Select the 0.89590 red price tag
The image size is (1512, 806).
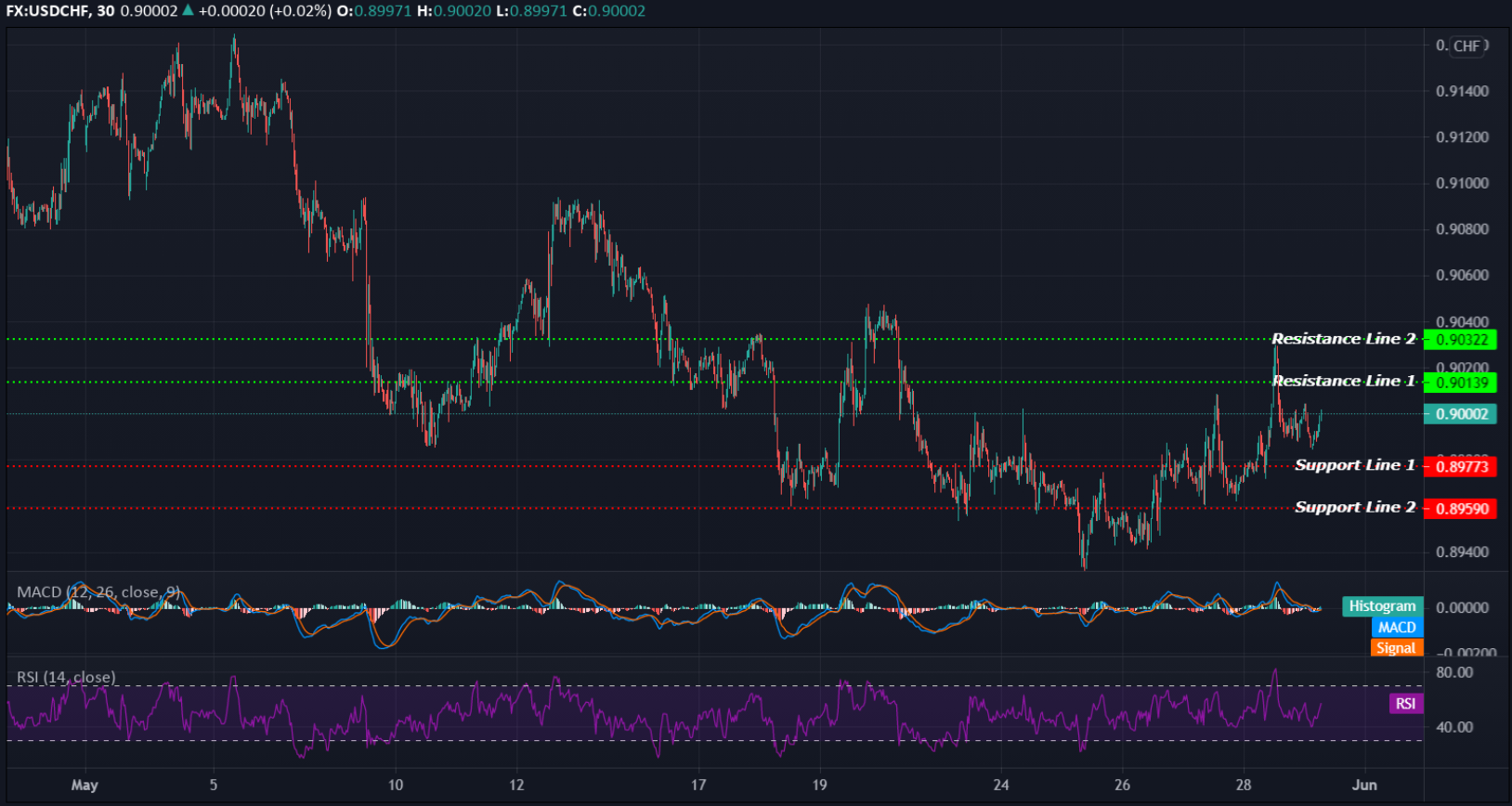(x=1460, y=509)
